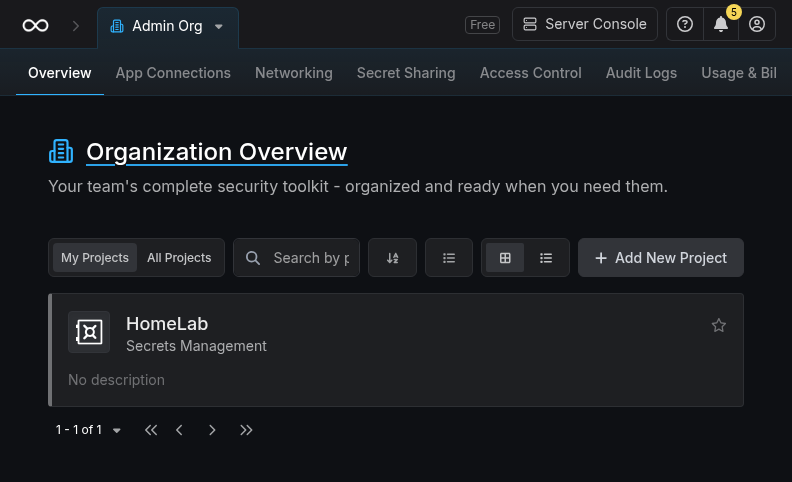Switch to the Networking tab
Screen dimensions: 792x482
[294, 73]
